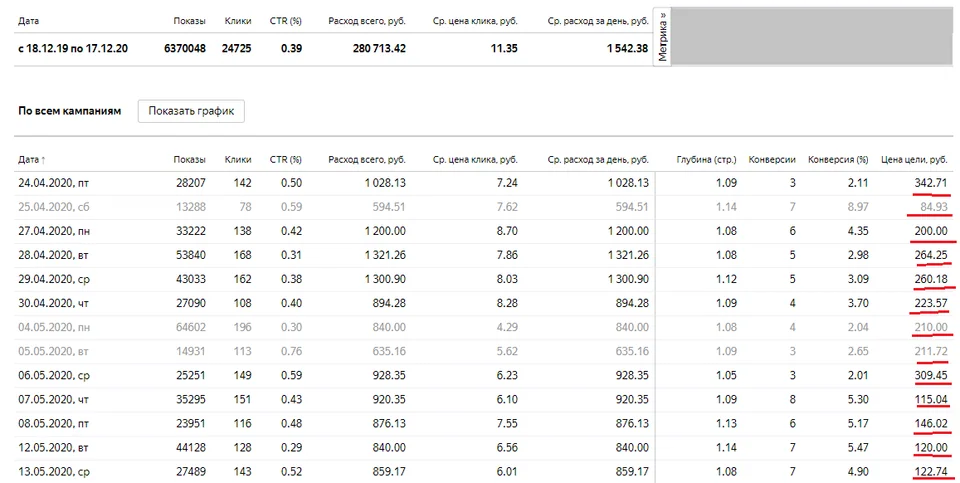The image size is (960, 483).
Task: Click spend value 928.35 in Расход всего
Action: [x=389, y=375]
